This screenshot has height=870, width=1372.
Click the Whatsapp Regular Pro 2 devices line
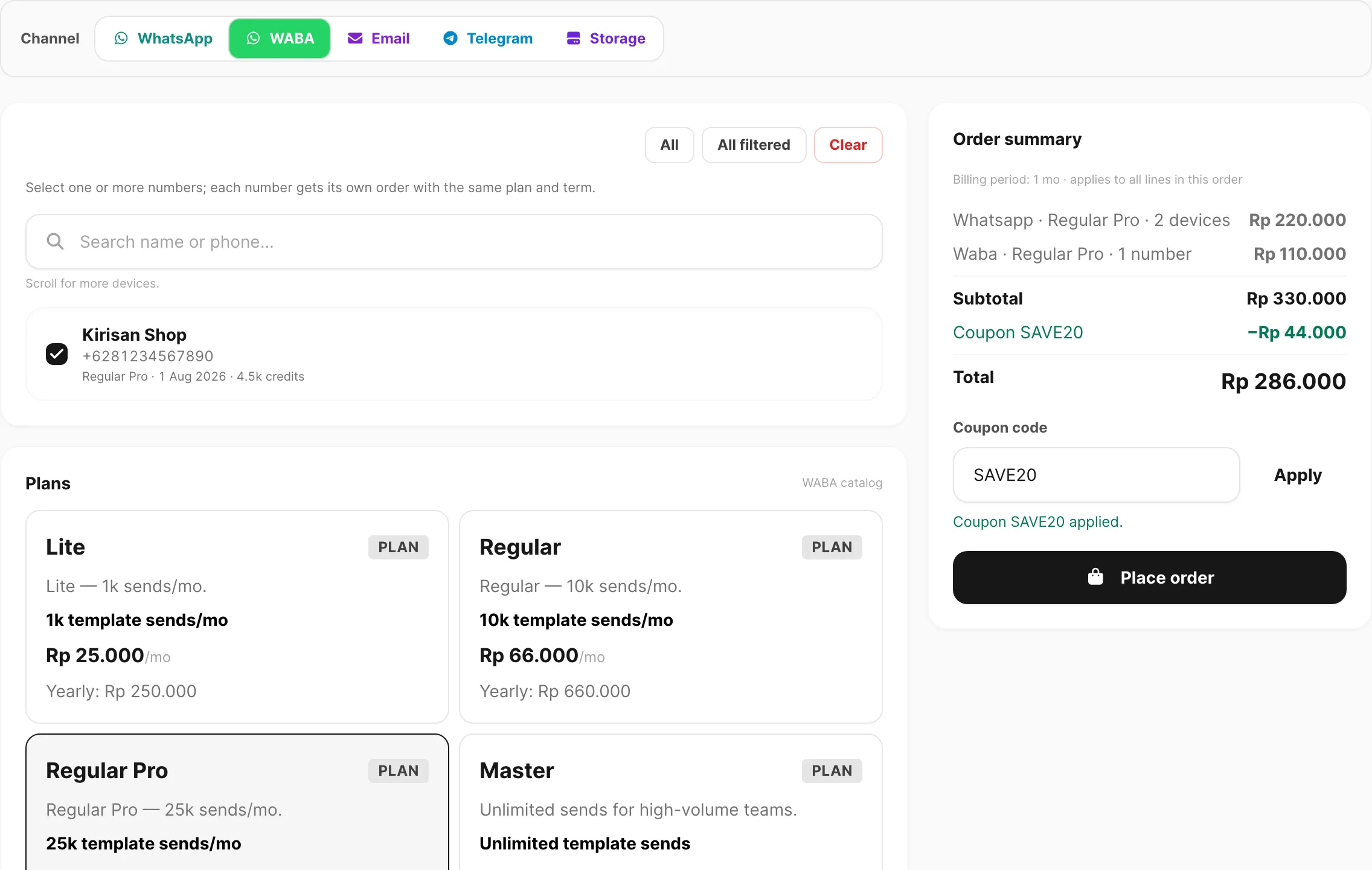[x=1149, y=220]
